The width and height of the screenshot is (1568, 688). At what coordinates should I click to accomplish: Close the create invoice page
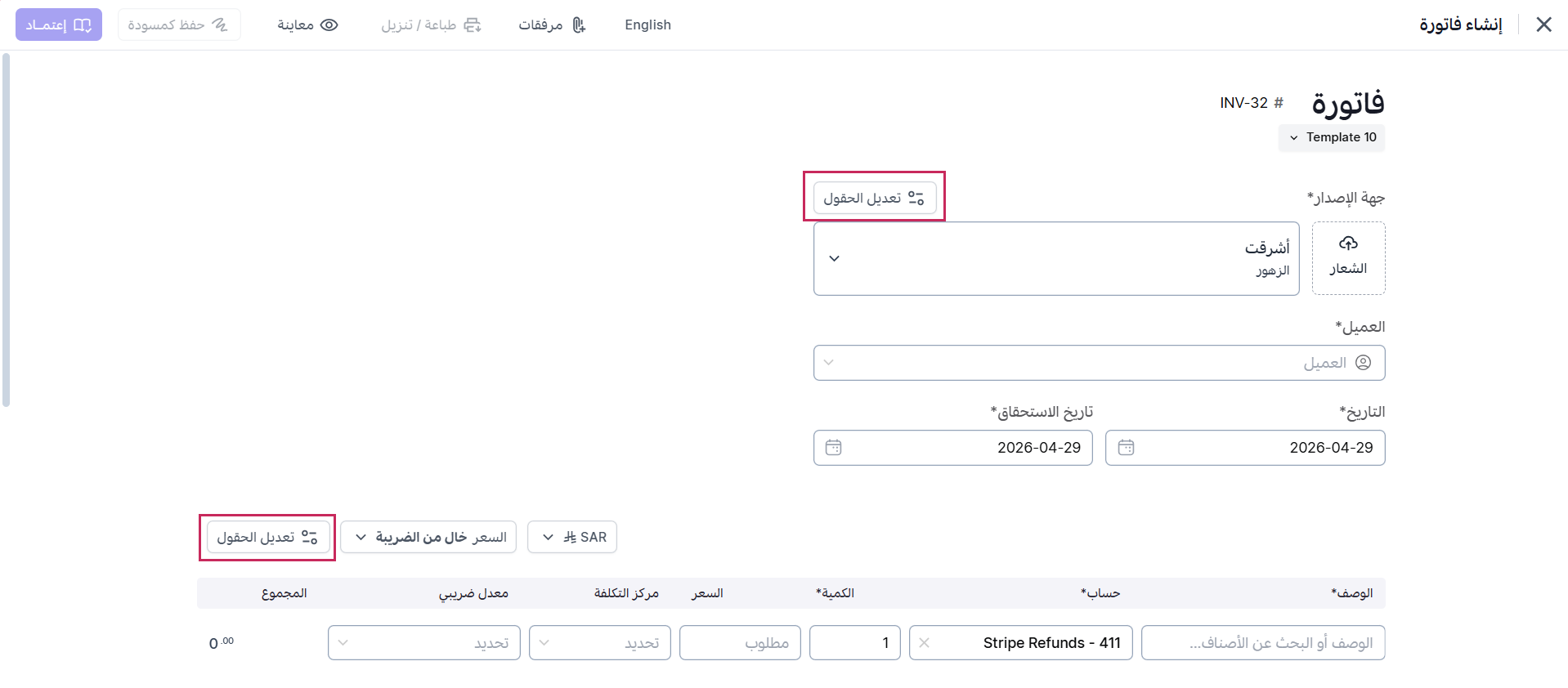(1543, 25)
